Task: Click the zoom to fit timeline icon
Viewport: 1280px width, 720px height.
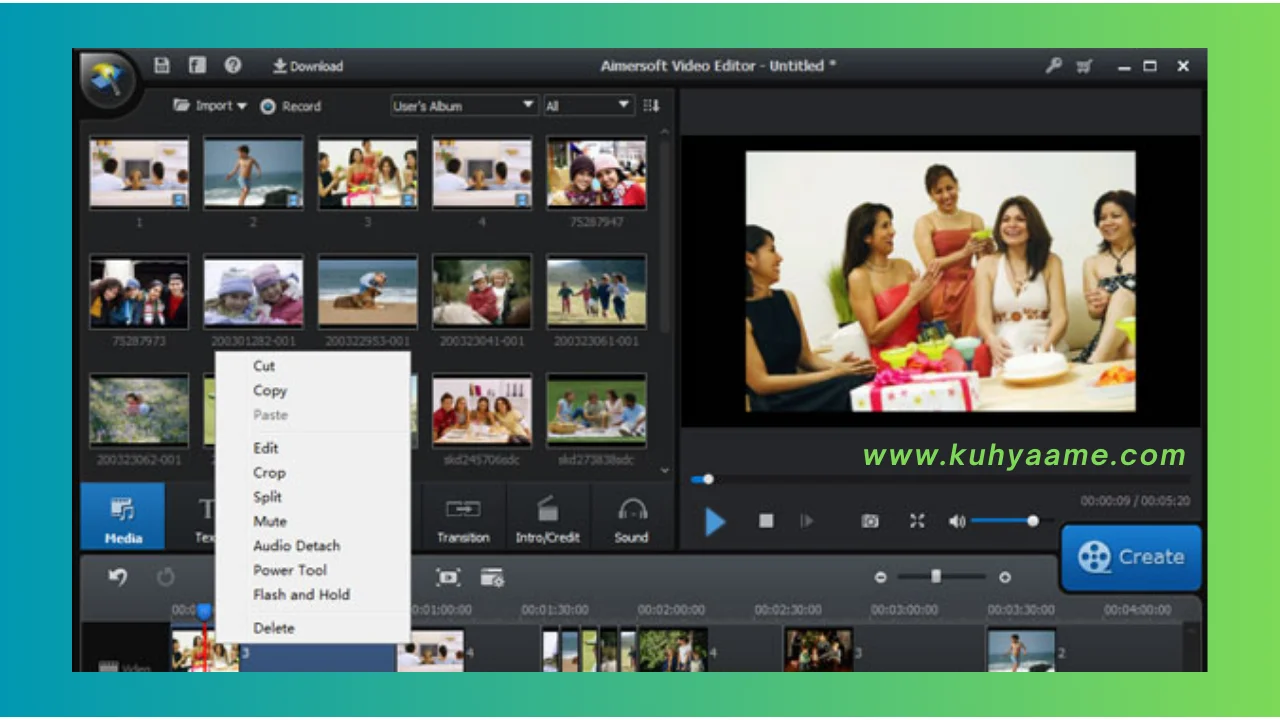Action: (x=448, y=577)
